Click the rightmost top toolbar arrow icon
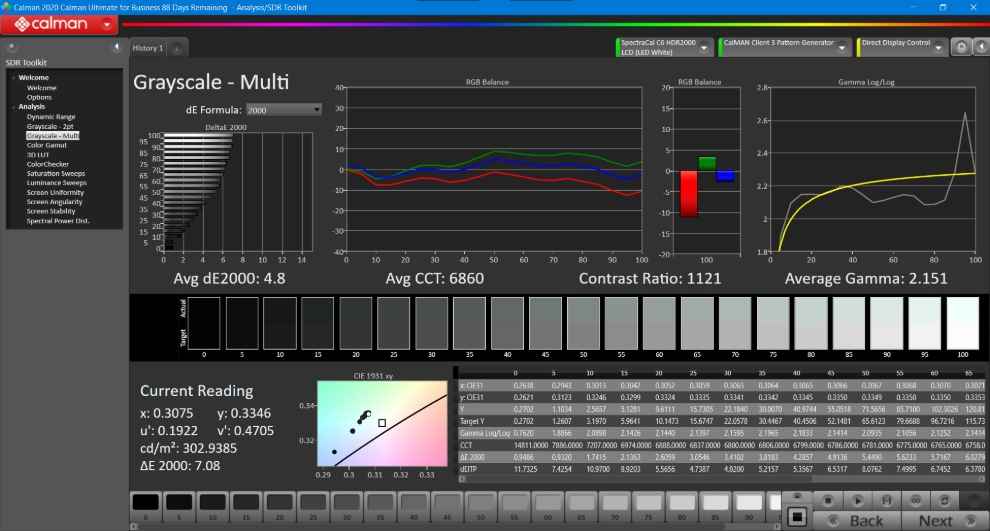 [x=981, y=47]
